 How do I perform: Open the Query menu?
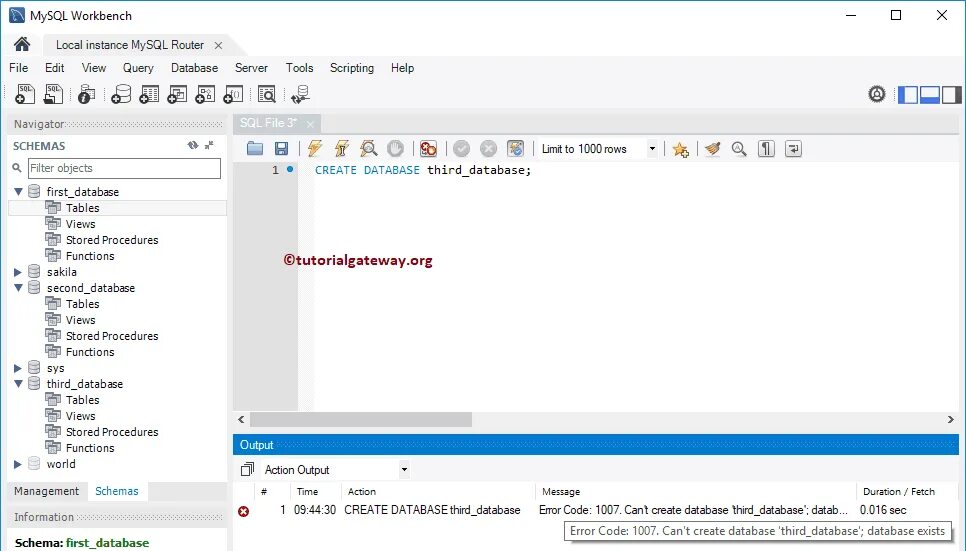coord(138,68)
